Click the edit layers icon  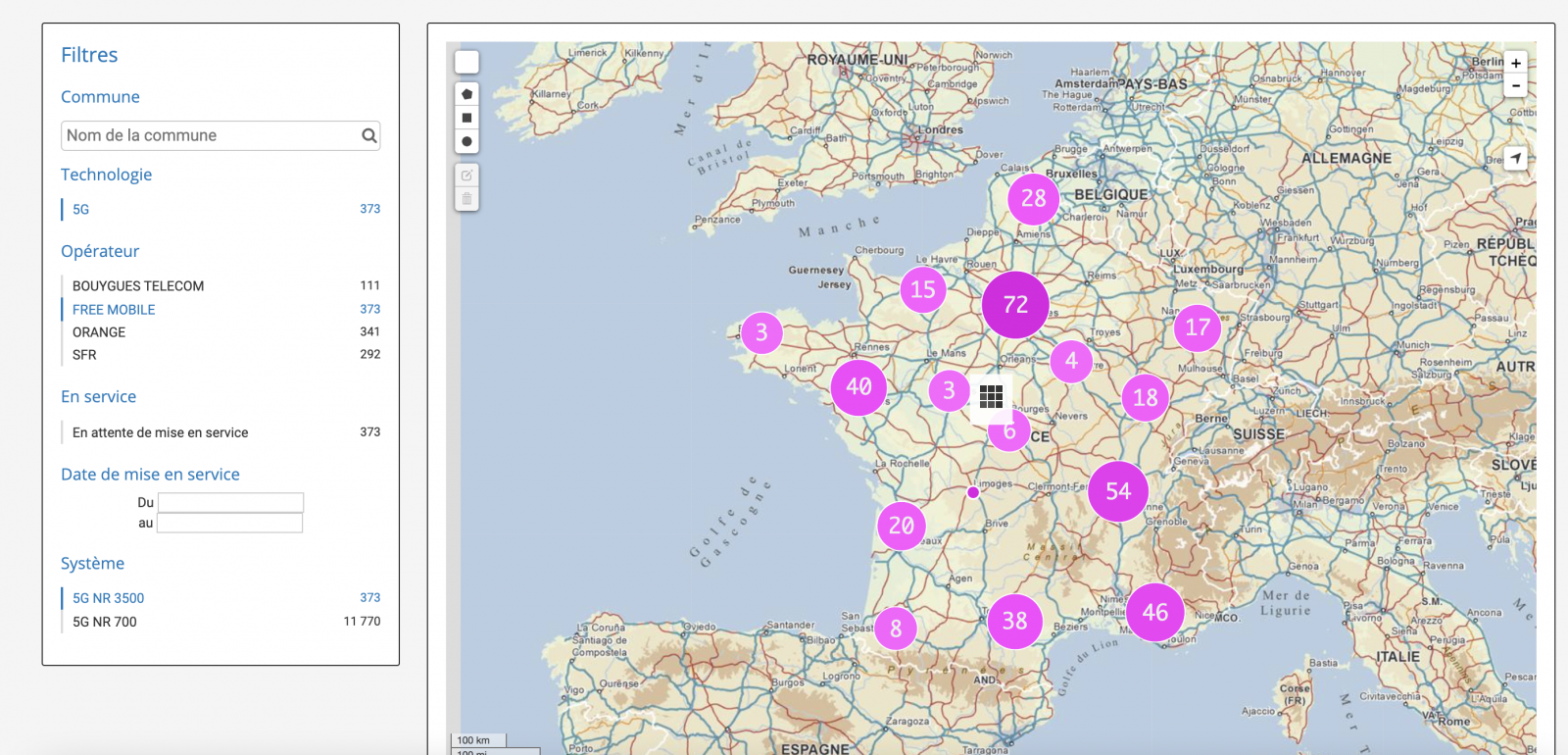[x=466, y=176]
